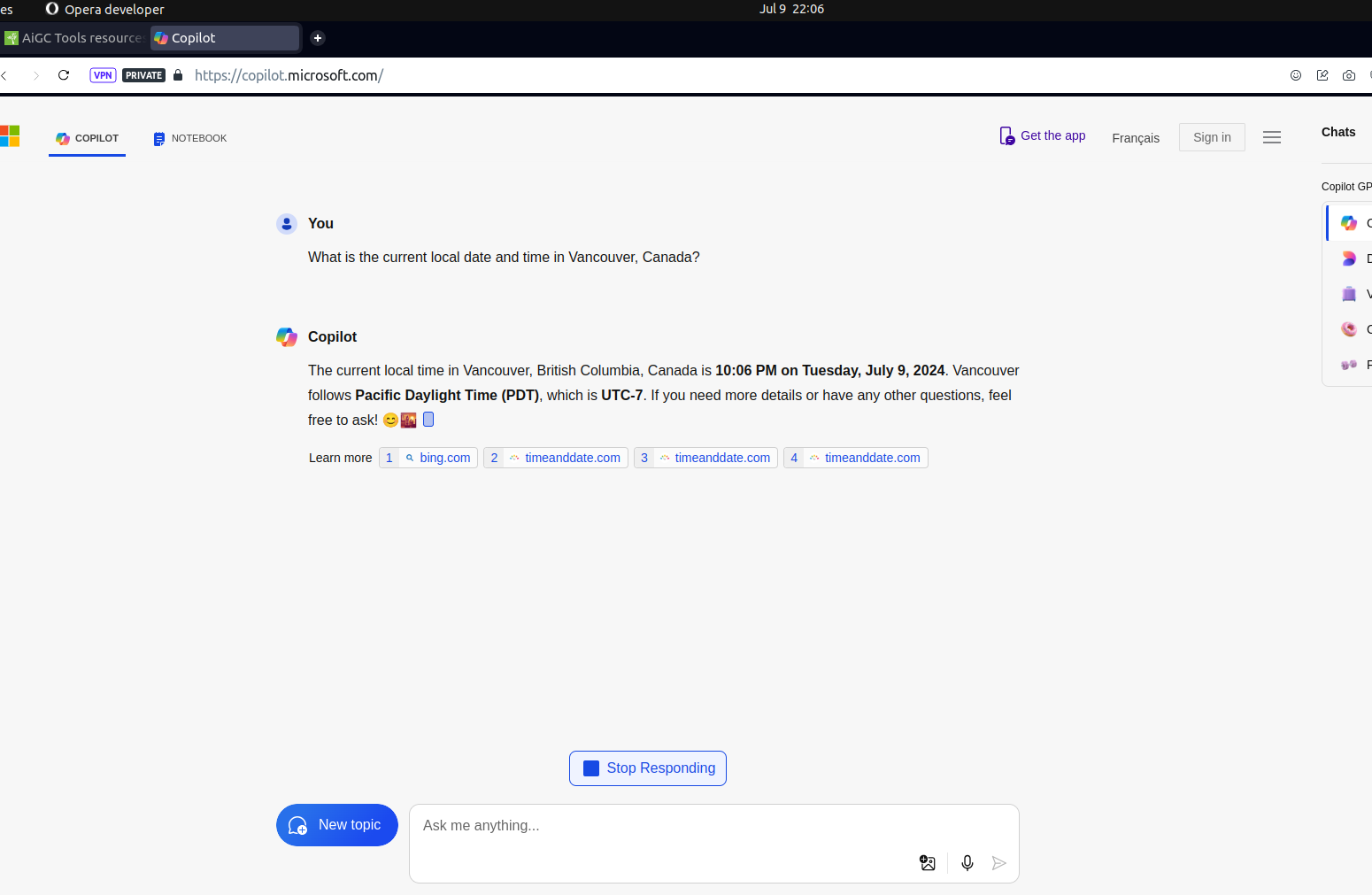Open the bing.com source link
Image resolution: width=1372 pixels, height=895 pixels.
(x=428, y=458)
